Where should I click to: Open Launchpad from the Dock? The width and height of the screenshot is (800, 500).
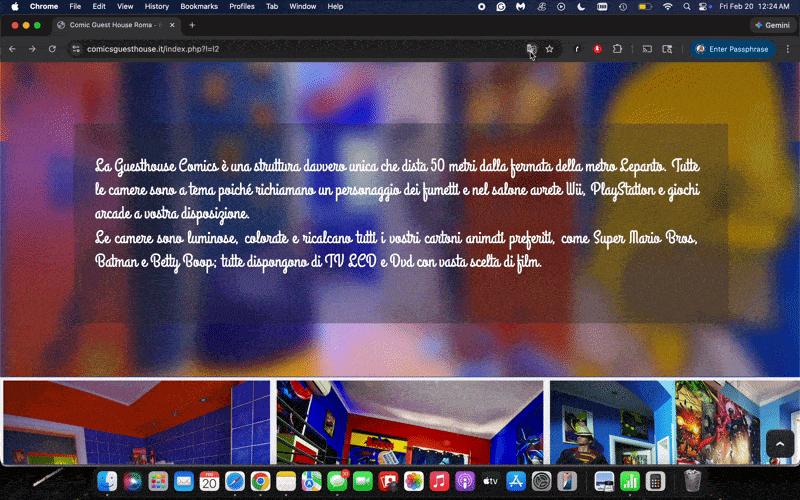pos(158,481)
